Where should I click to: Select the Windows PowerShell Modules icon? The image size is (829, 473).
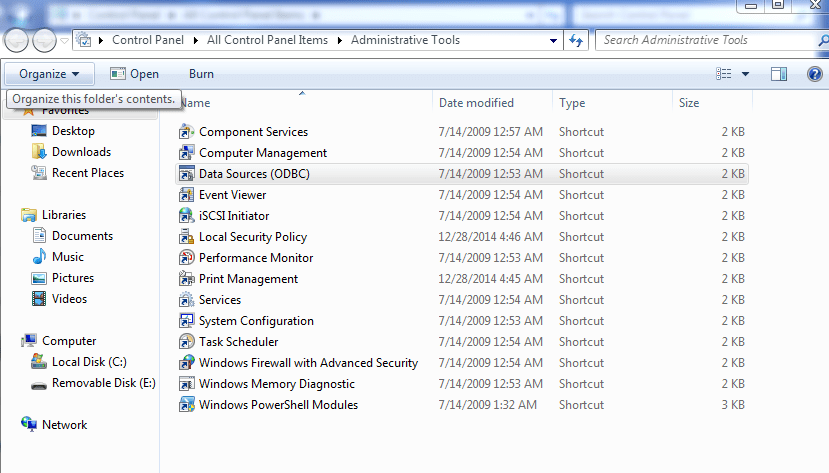click(186, 405)
